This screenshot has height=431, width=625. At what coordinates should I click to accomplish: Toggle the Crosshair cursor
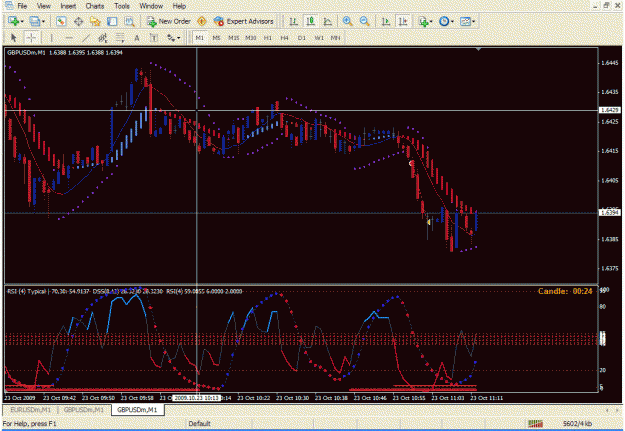[x=31, y=38]
